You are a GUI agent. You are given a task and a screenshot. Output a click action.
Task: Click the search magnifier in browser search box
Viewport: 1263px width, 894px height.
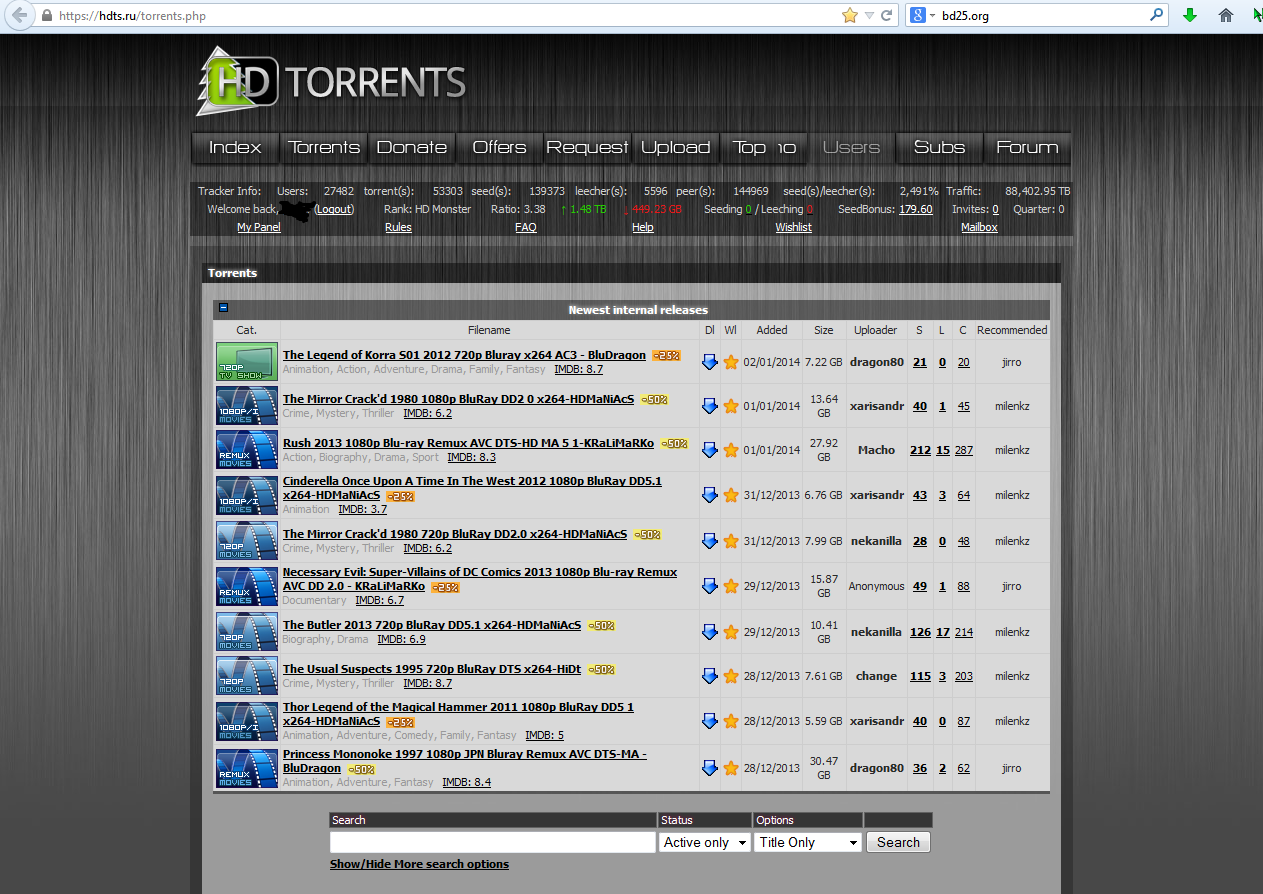[x=1157, y=15]
